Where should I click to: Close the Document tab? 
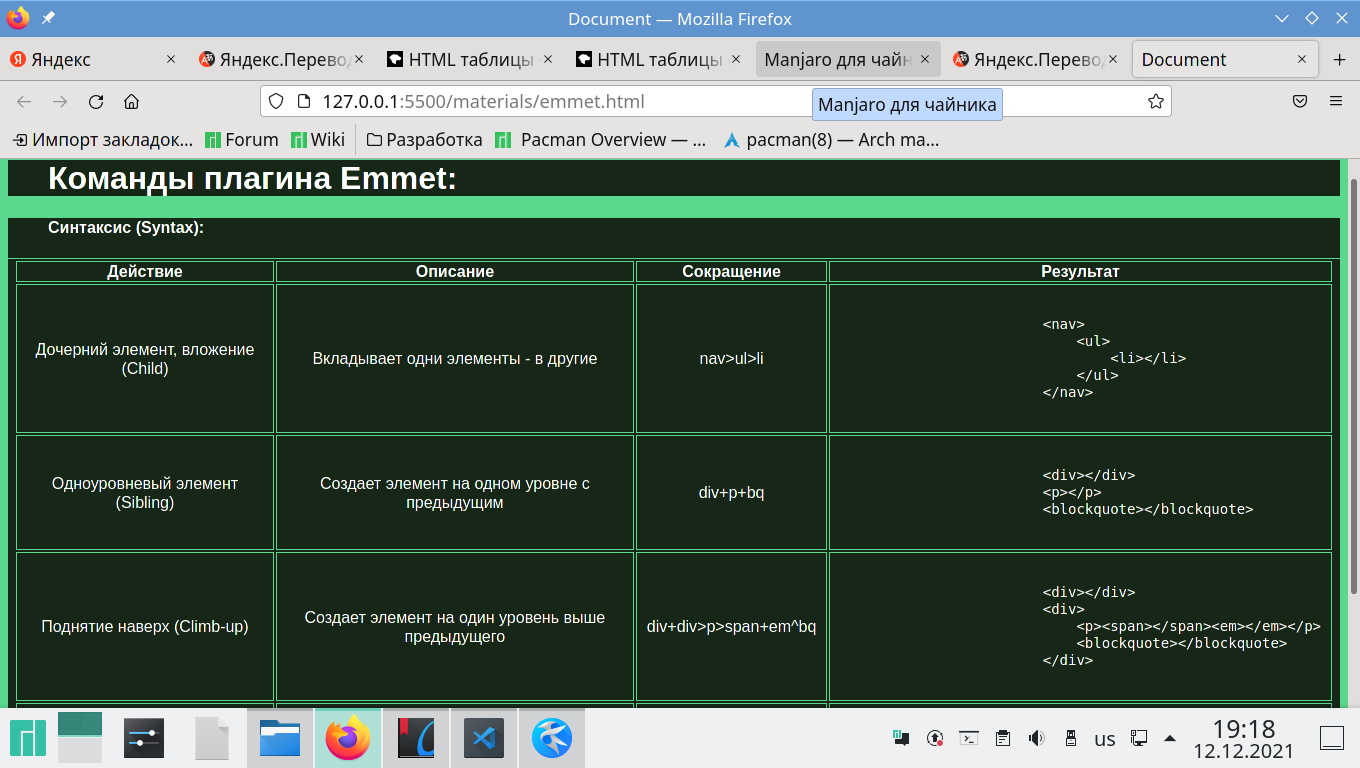click(x=1302, y=60)
